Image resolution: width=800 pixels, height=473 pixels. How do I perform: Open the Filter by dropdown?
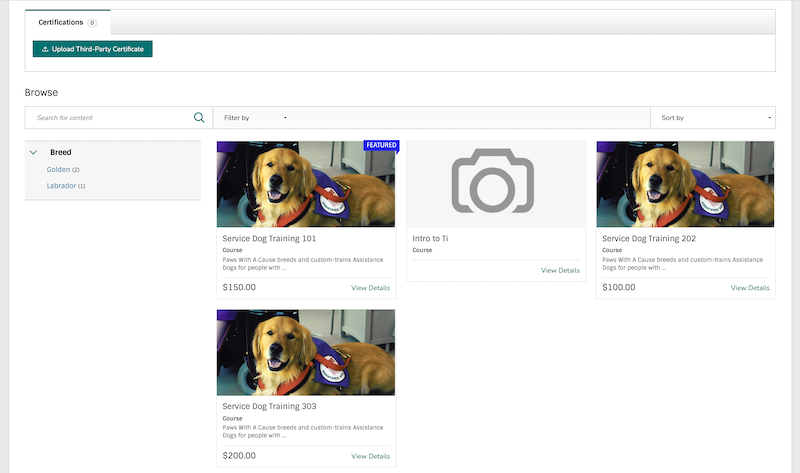pos(255,118)
